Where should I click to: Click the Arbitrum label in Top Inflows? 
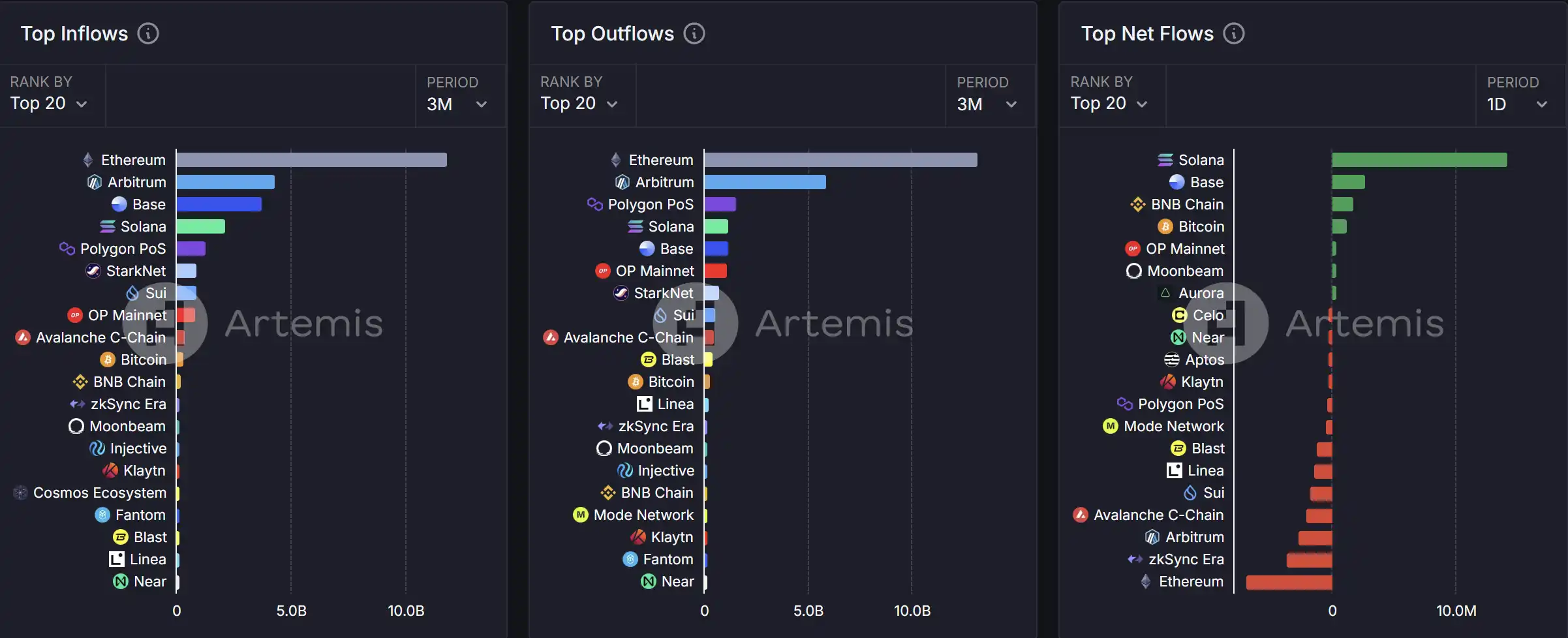(136, 182)
